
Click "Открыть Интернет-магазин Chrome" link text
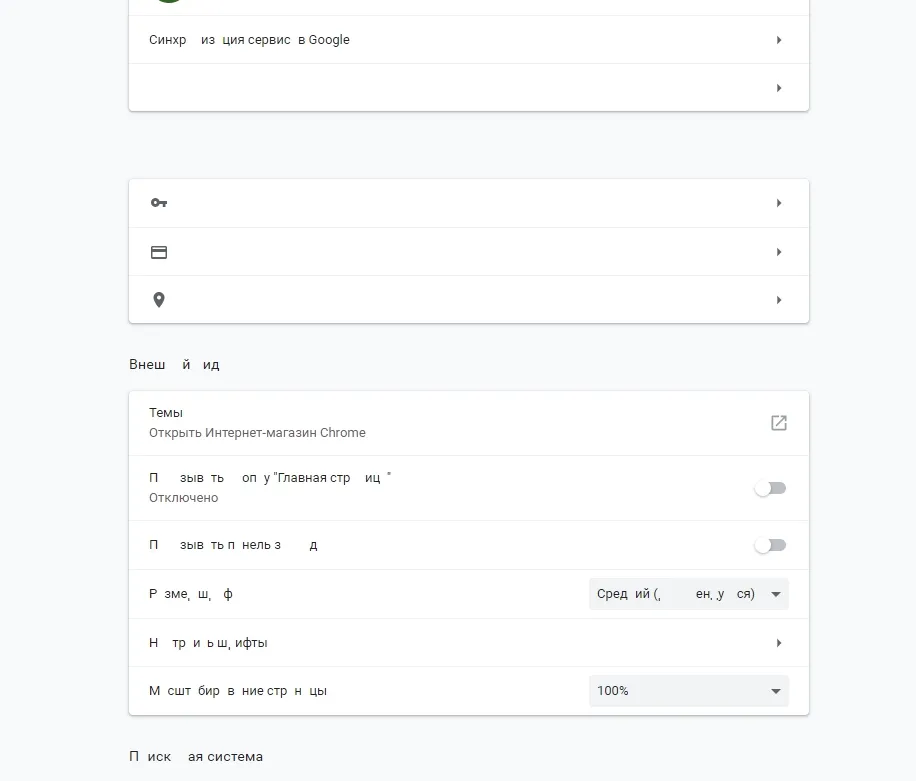coord(257,433)
